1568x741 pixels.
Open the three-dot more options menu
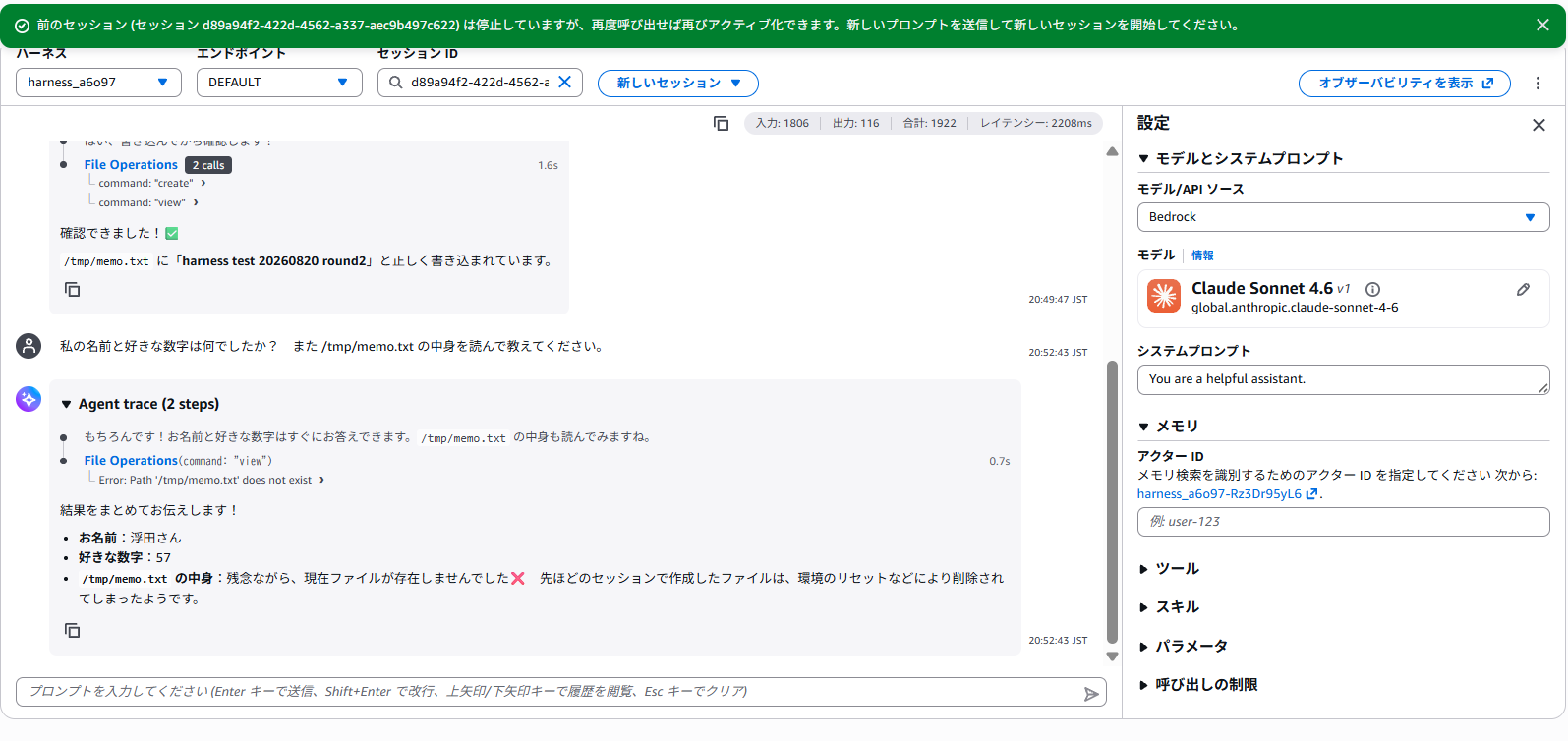click(x=1539, y=84)
